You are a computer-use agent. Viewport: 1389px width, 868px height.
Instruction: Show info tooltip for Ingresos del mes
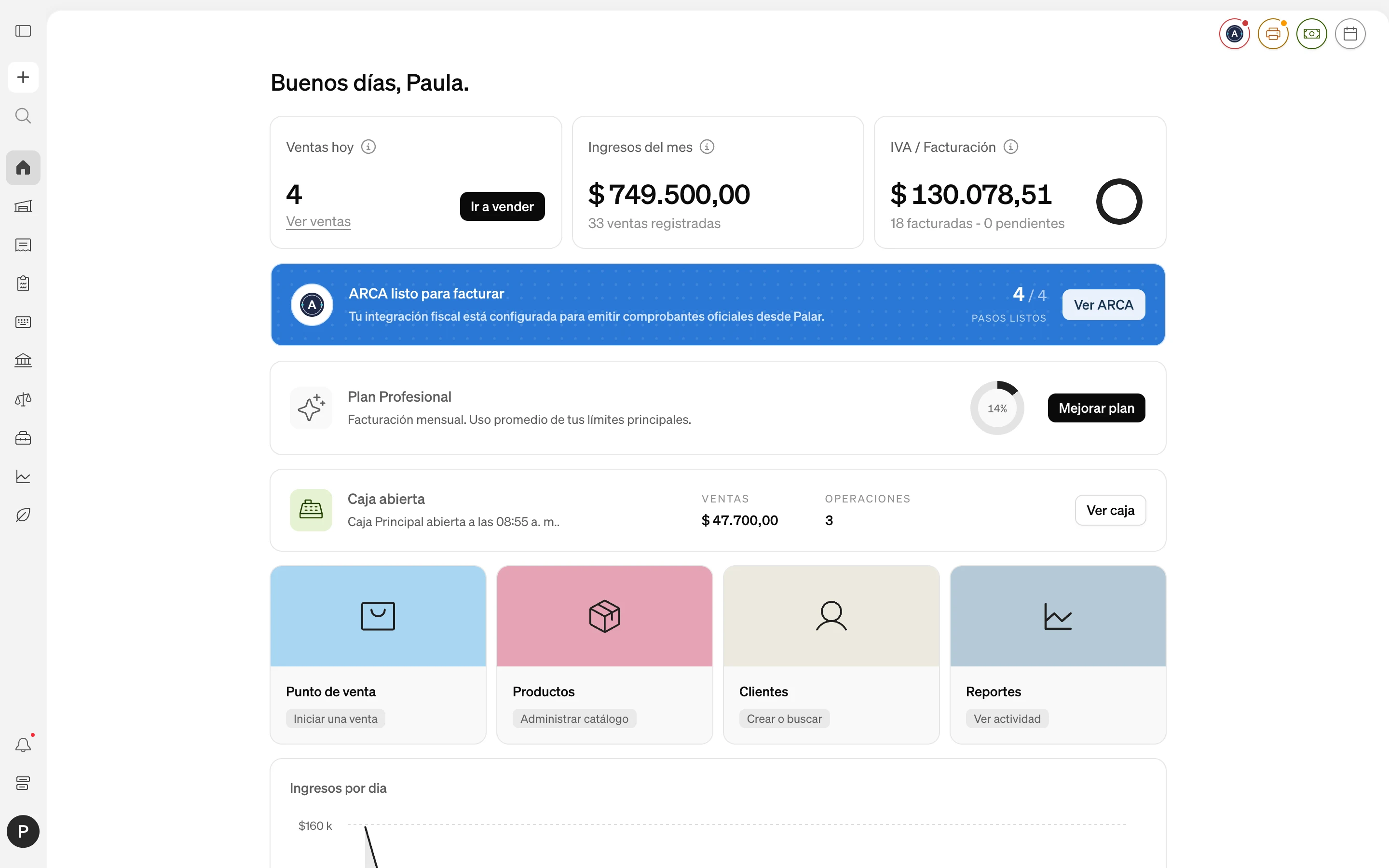(x=707, y=147)
